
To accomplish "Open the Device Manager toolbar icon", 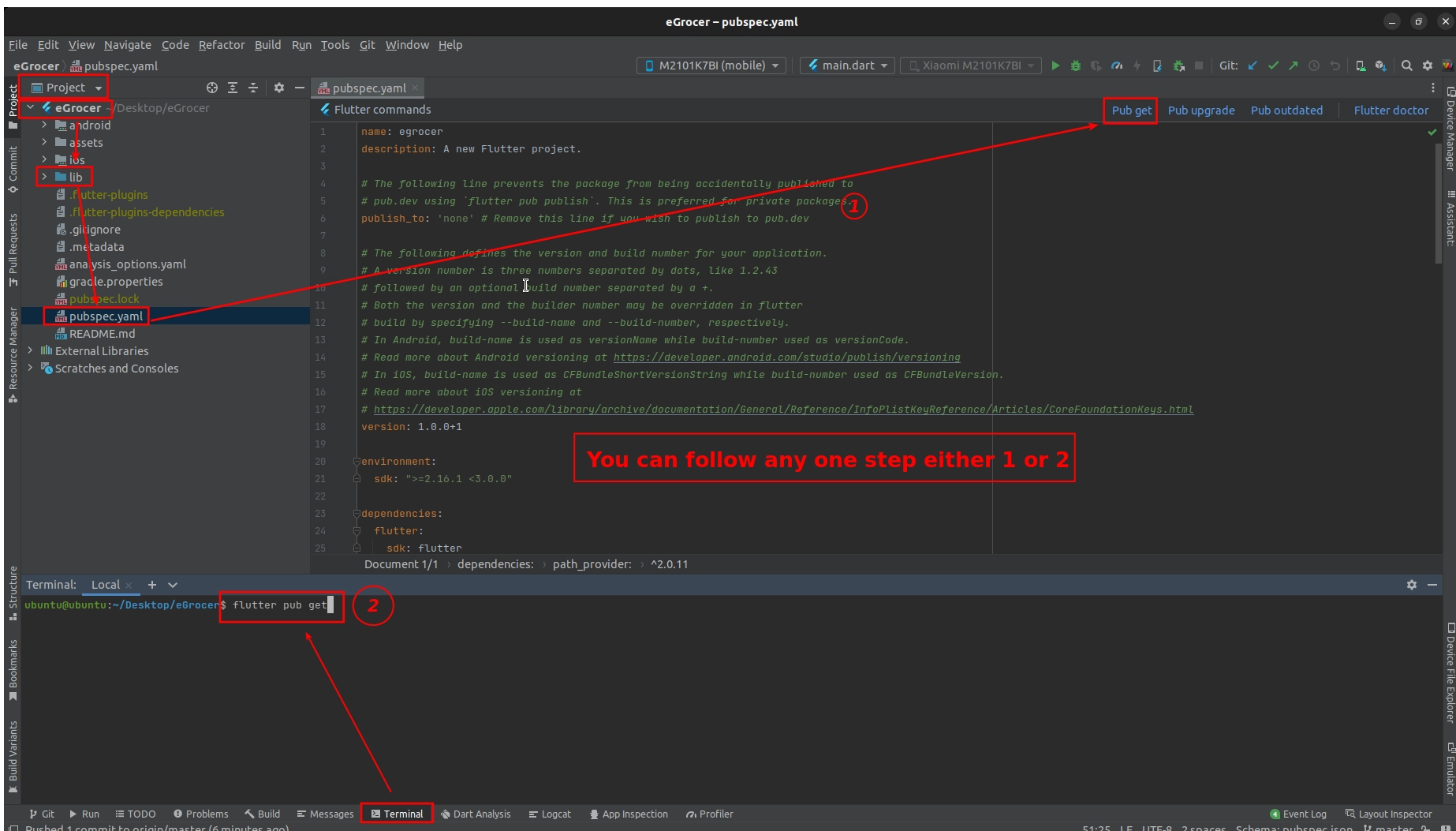I will (1361, 66).
